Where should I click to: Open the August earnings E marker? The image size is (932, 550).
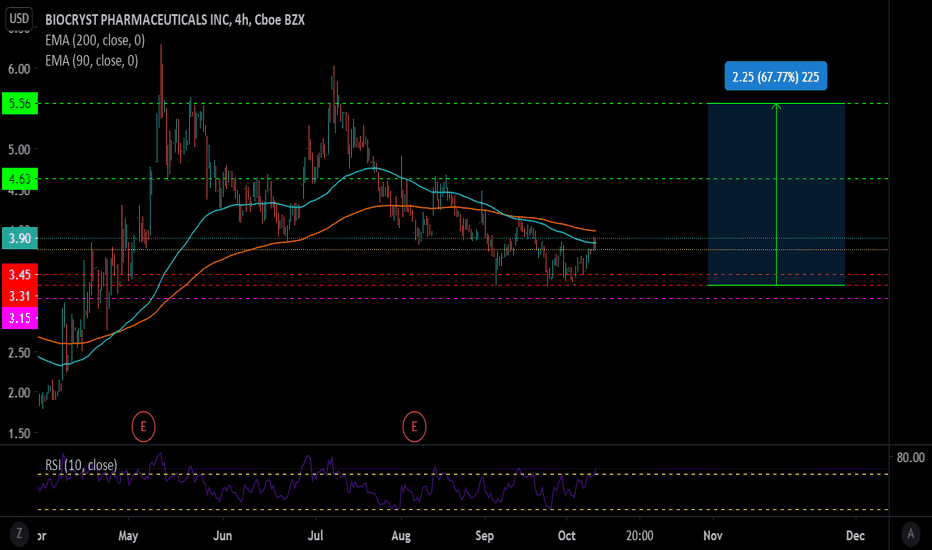[x=414, y=426]
